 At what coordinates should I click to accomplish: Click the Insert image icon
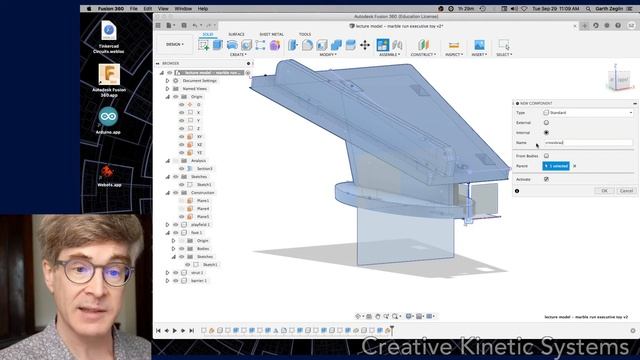click(479, 45)
